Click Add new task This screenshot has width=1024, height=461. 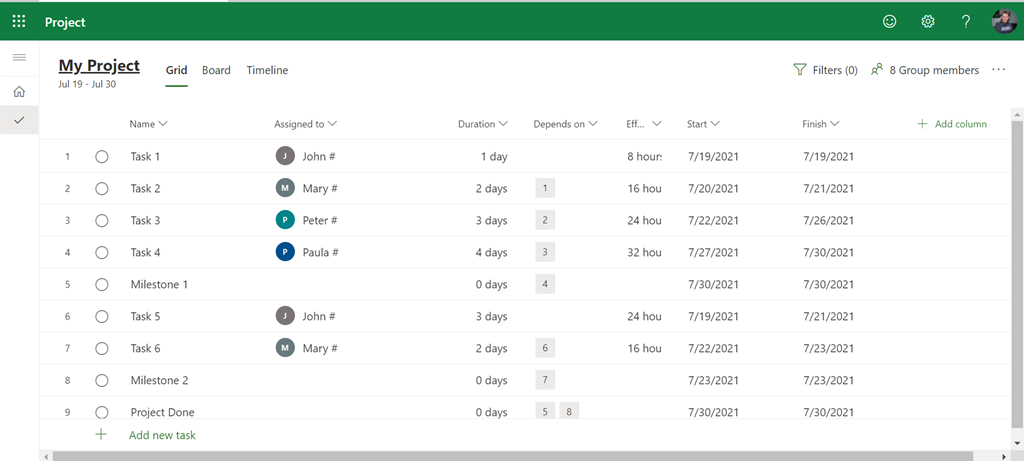[162, 435]
